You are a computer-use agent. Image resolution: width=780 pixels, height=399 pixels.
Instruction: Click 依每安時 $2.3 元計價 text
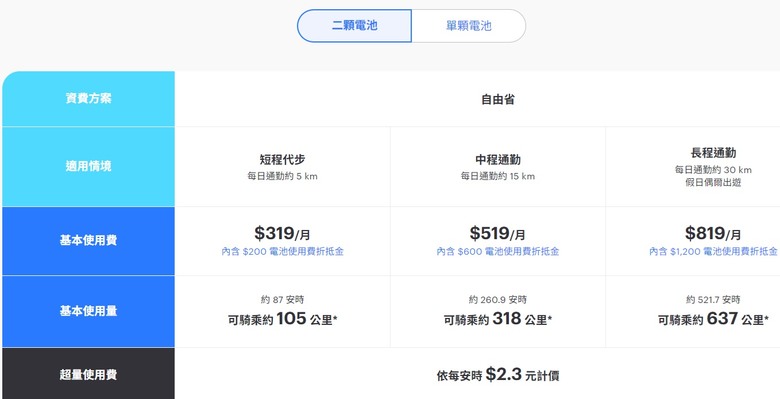[x=498, y=375]
